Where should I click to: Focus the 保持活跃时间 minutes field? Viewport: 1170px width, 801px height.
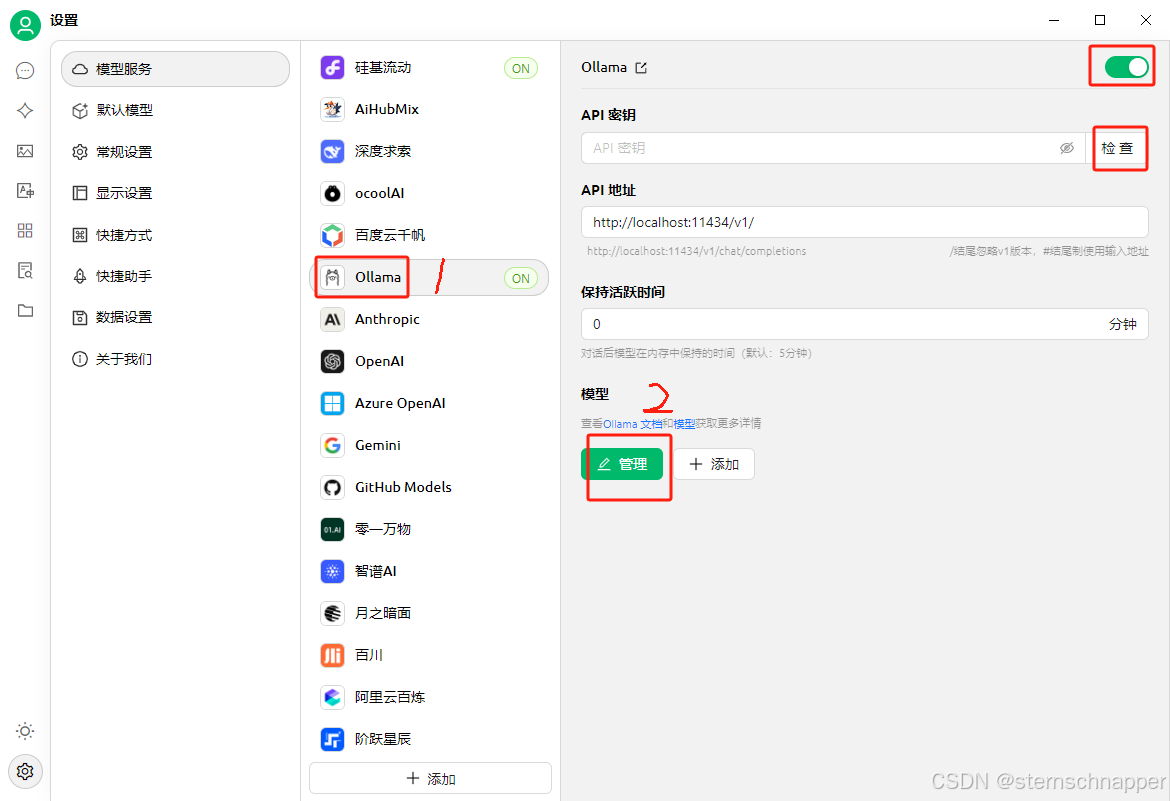point(865,324)
